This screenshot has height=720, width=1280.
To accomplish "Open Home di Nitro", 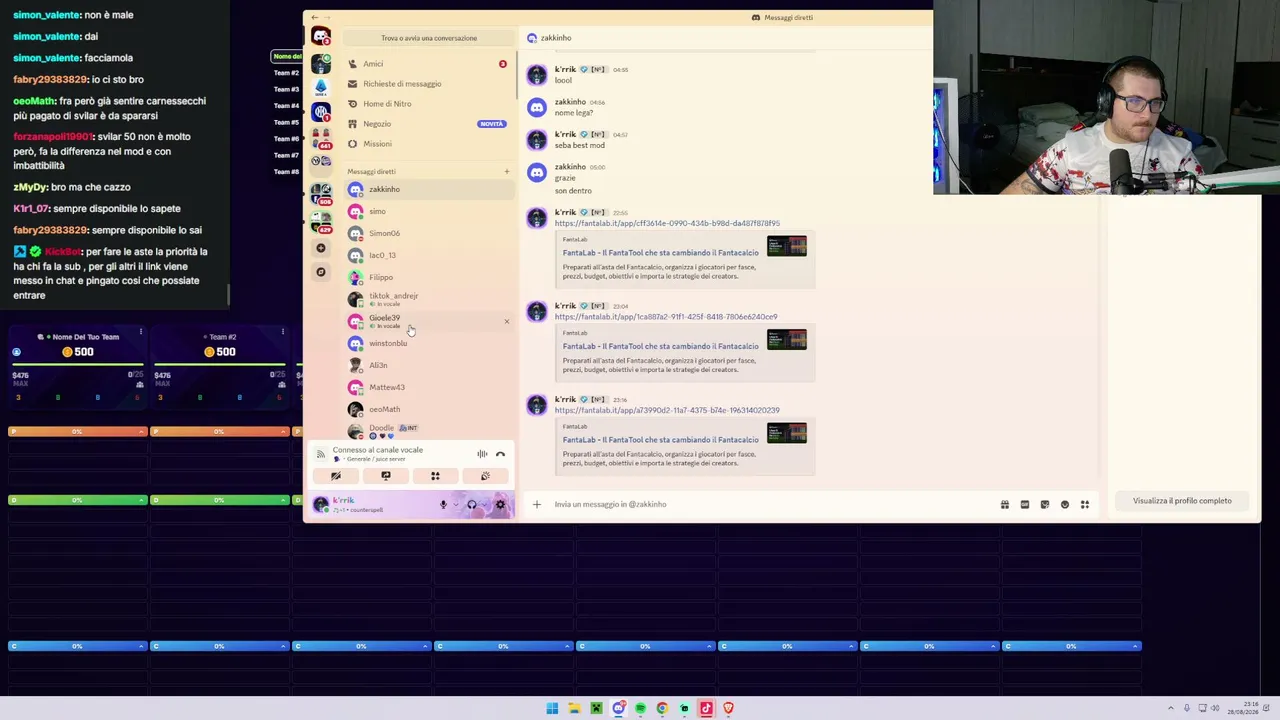I will coord(428,104).
